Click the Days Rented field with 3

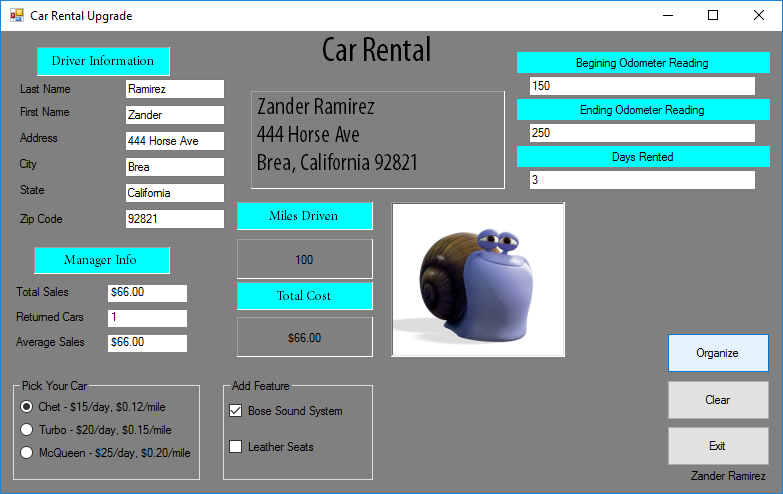[x=642, y=180]
